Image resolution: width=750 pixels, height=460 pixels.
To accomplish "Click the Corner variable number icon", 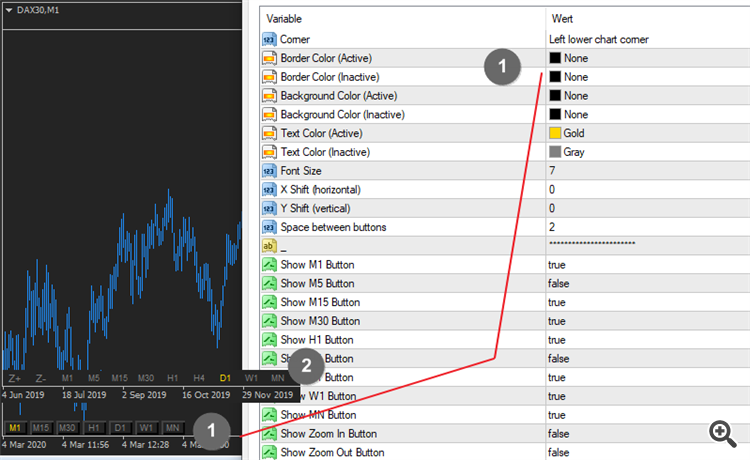I will [269, 40].
